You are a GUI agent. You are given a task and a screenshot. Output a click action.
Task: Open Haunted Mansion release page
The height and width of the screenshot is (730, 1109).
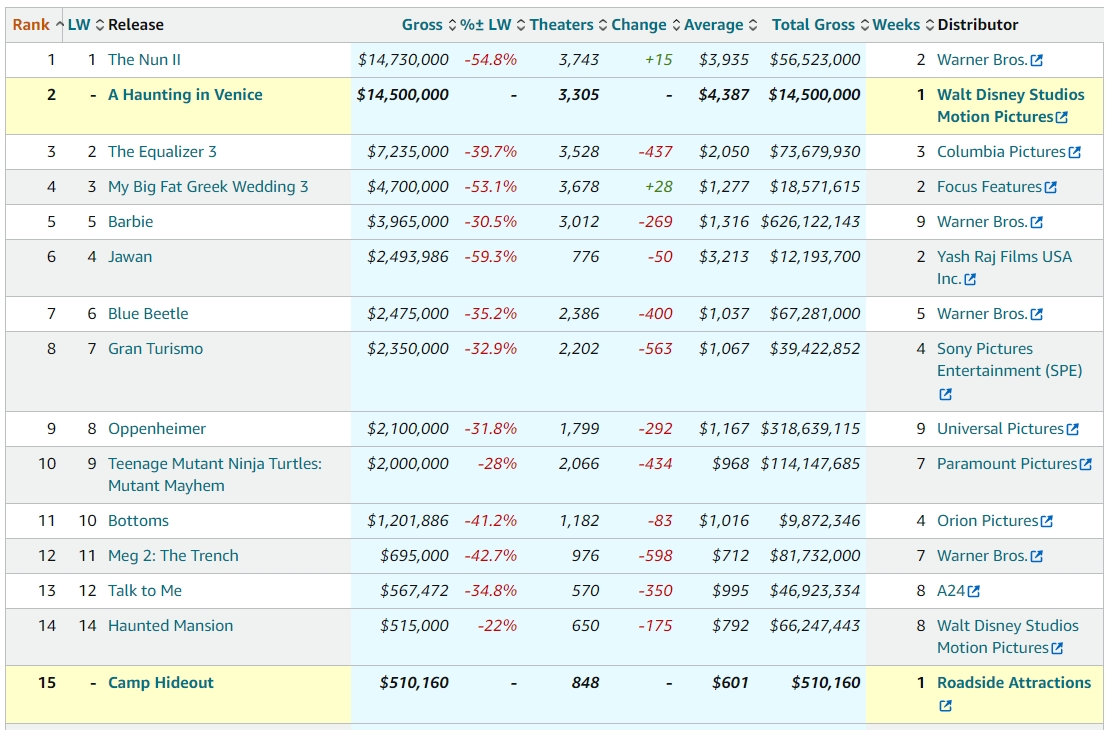tap(170, 626)
